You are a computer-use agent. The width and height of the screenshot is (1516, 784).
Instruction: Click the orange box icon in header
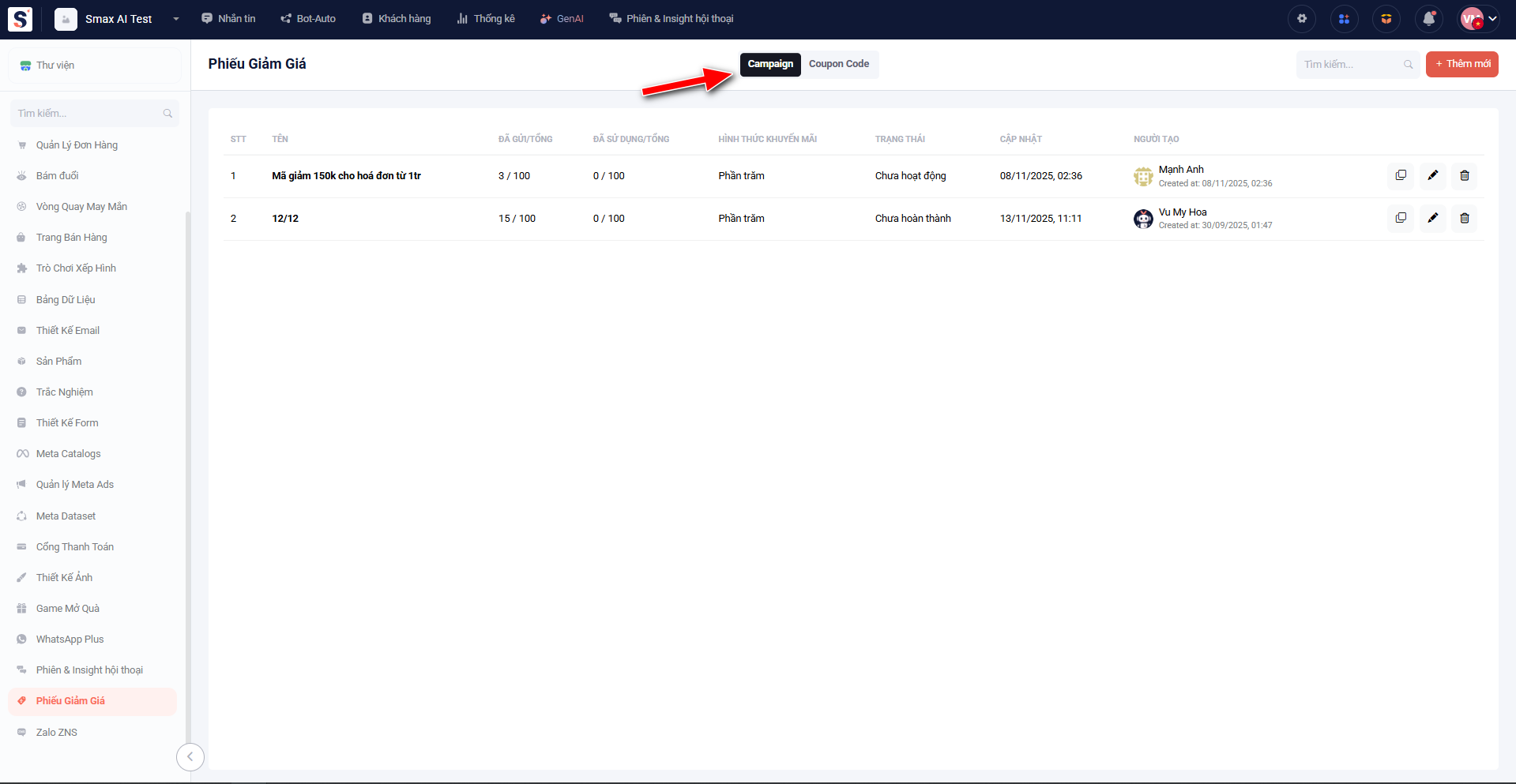click(x=1386, y=19)
